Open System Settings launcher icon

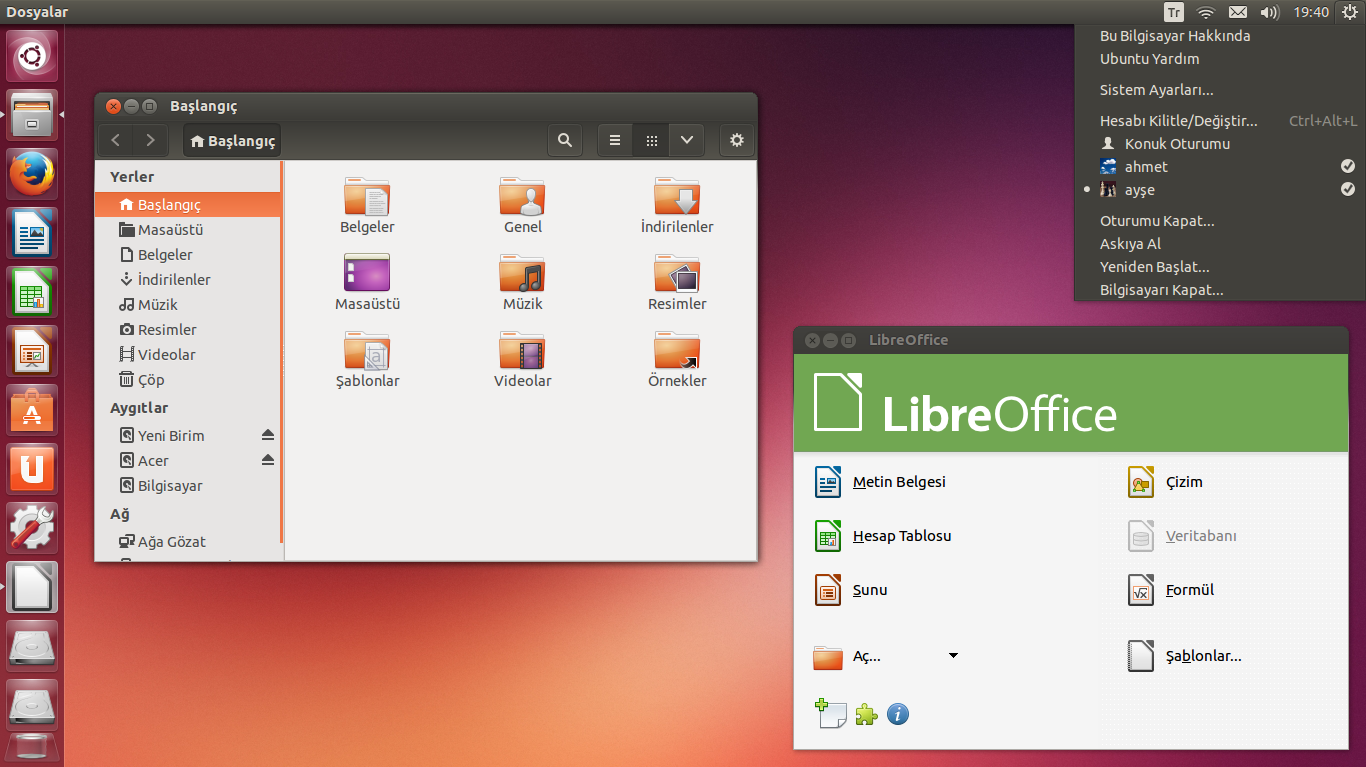click(x=32, y=528)
